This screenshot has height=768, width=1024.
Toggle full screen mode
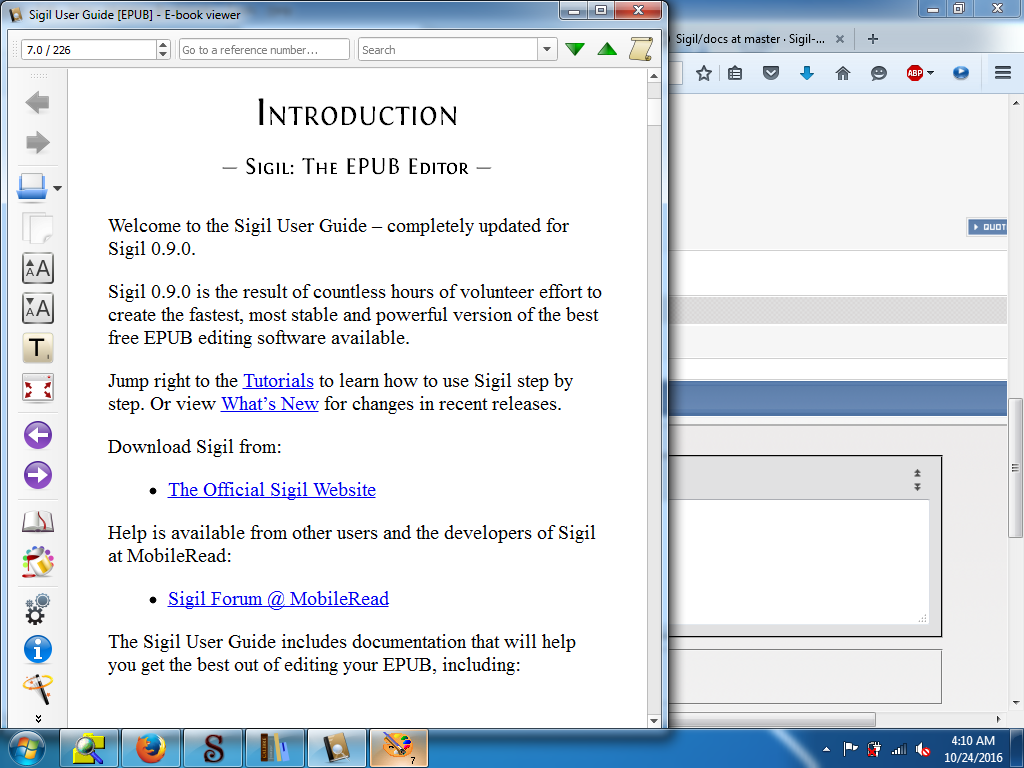pos(37,388)
